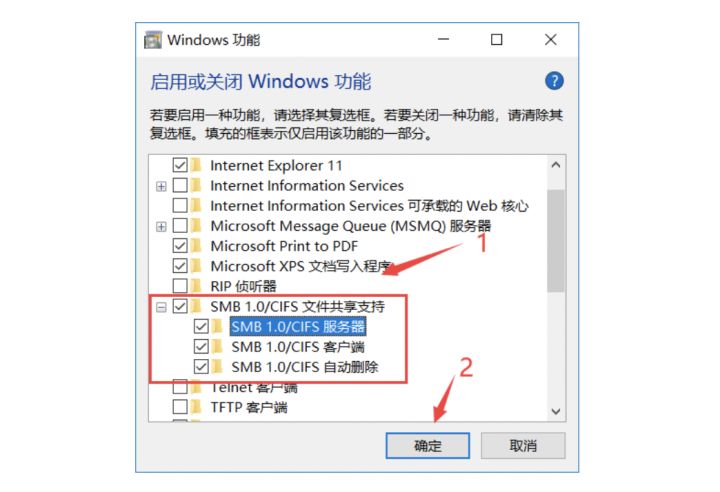
Task: Enable the RIP 侦听器 checkbox
Action: pyautogui.click(x=180, y=286)
